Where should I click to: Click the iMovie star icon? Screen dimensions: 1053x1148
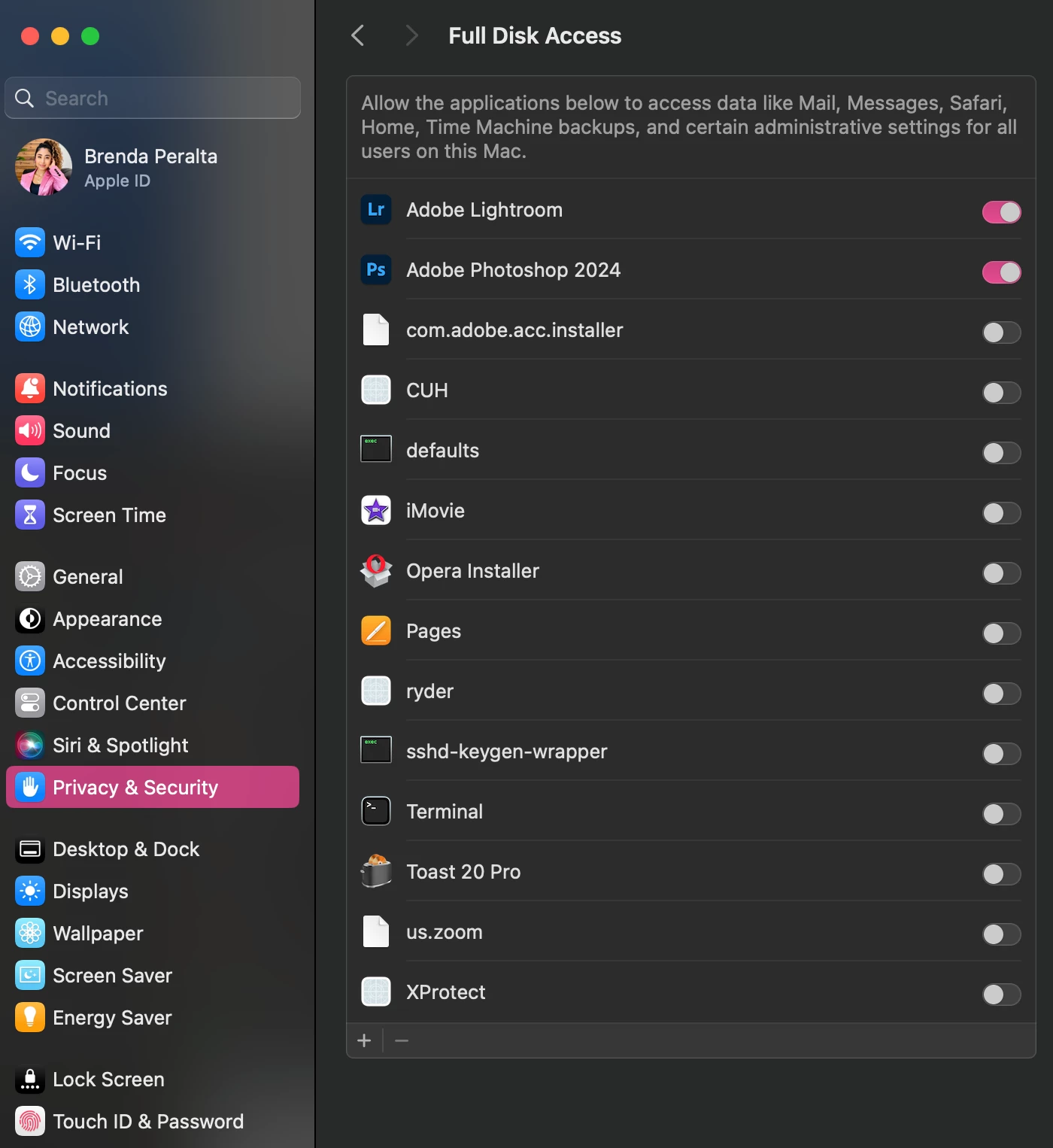376,510
